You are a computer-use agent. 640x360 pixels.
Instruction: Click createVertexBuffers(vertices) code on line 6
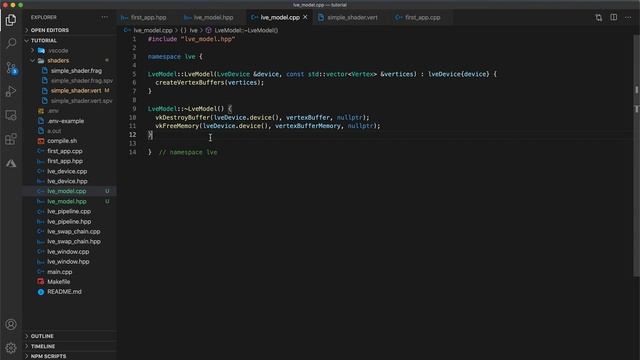pyautogui.click(x=209, y=82)
